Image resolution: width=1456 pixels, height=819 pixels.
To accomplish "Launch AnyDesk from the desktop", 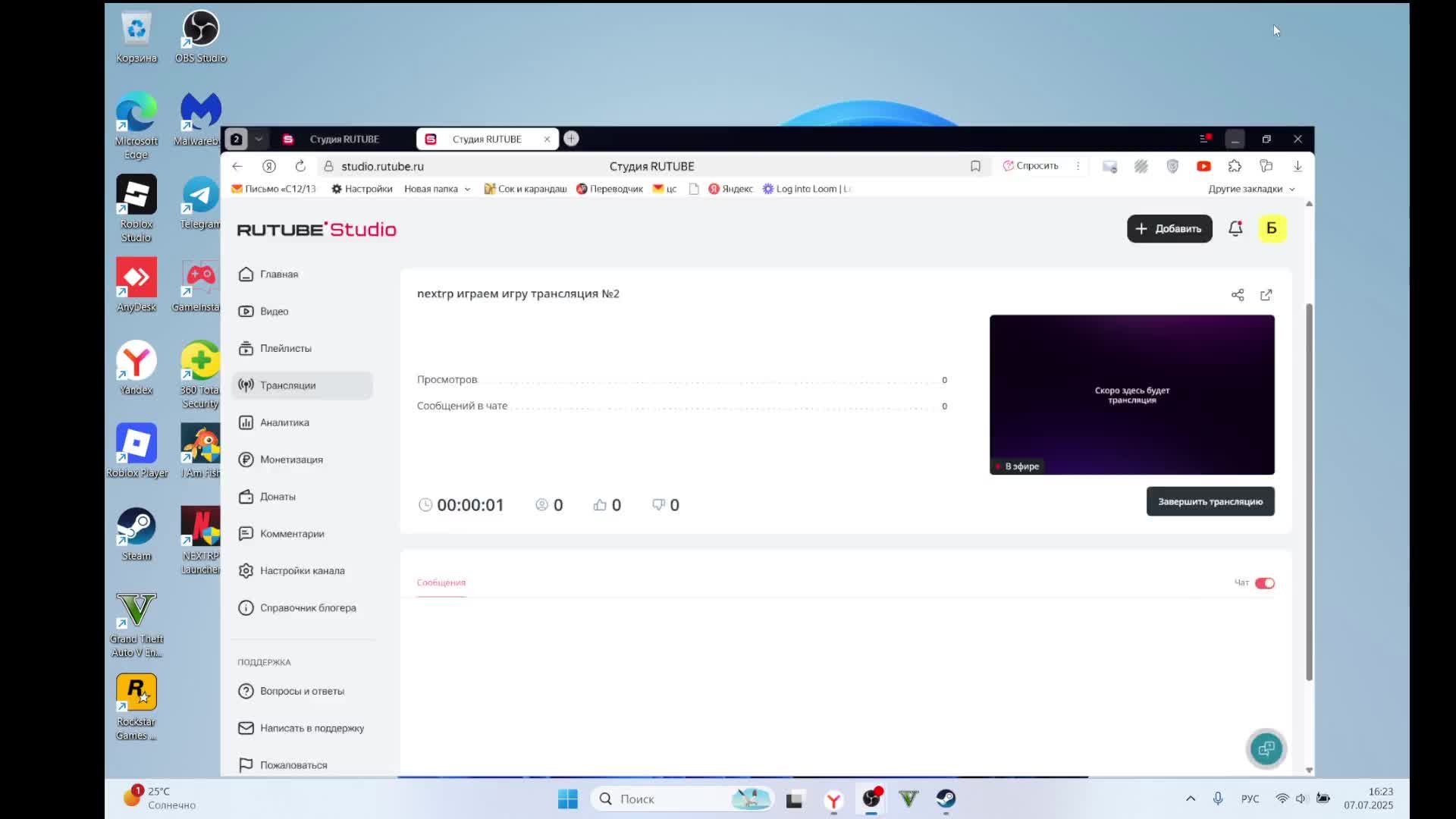I will click(x=136, y=285).
